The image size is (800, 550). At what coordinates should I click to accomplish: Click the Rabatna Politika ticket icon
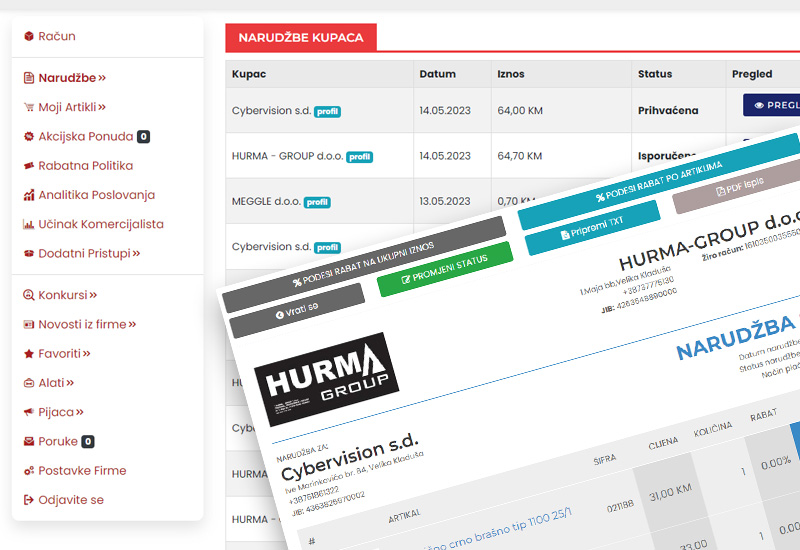(29, 166)
